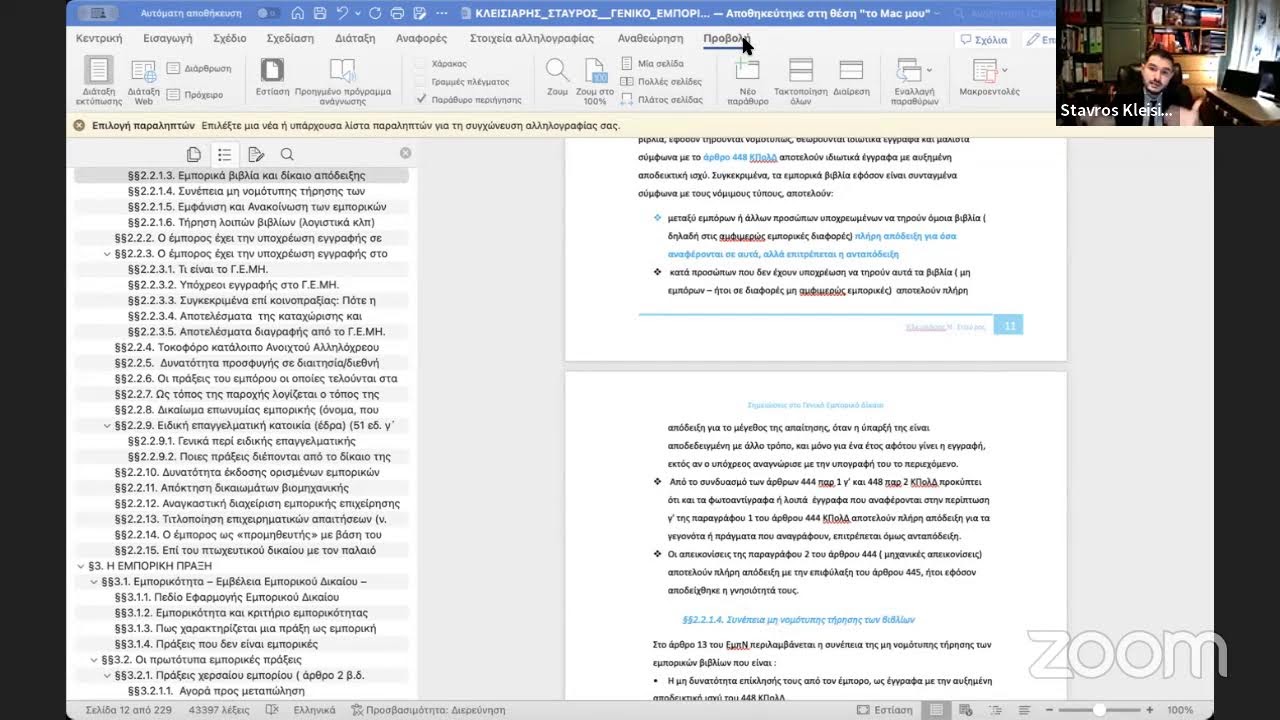Open search pane magnifier in sidebar
Image resolution: width=1280 pixels, height=720 pixels.
pyautogui.click(x=287, y=154)
